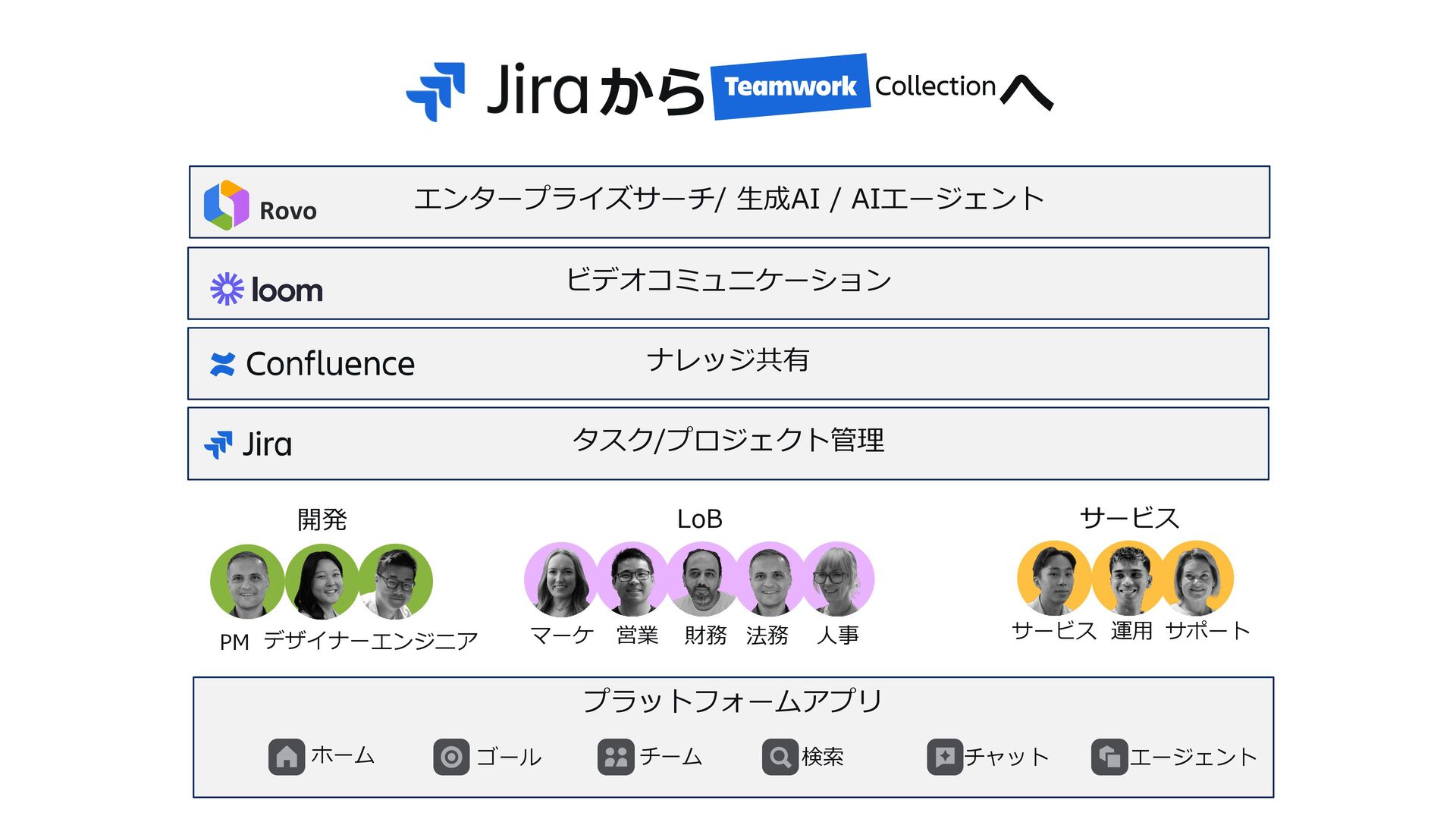This screenshot has width=1456, height=819.
Task: Select the PM avatar photo
Action: [x=246, y=582]
